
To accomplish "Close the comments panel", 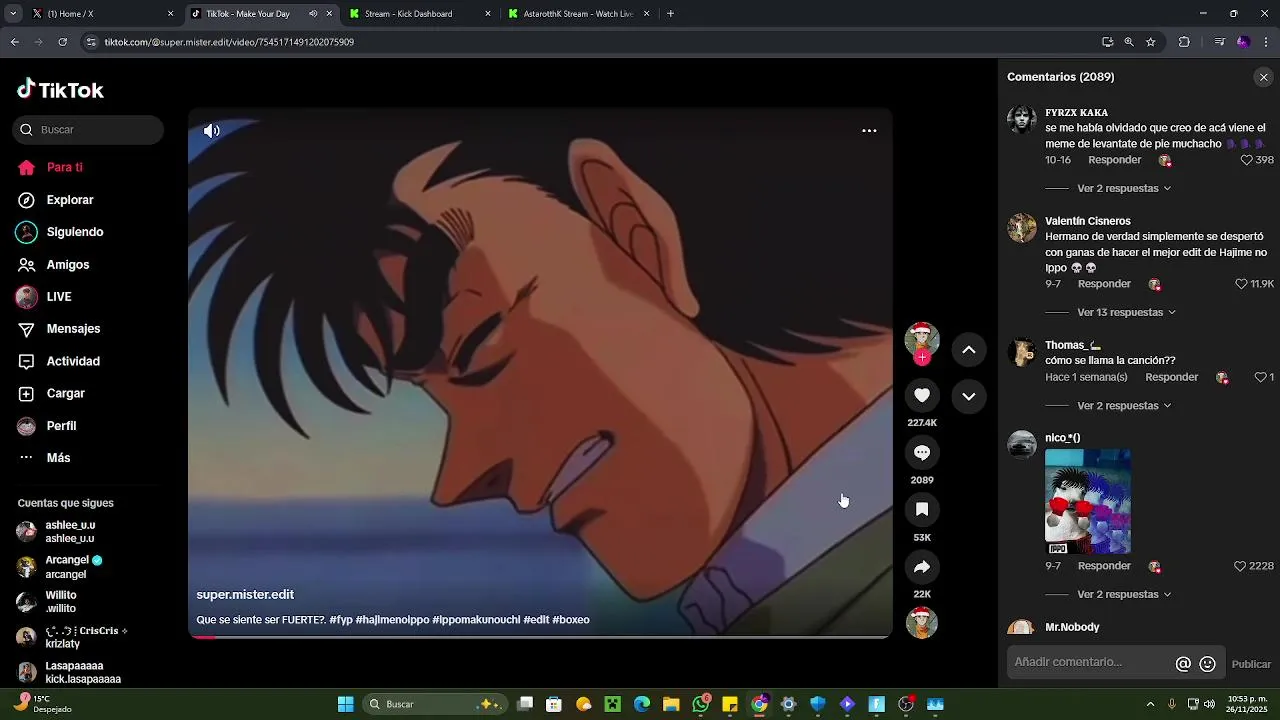I will (1263, 77).
